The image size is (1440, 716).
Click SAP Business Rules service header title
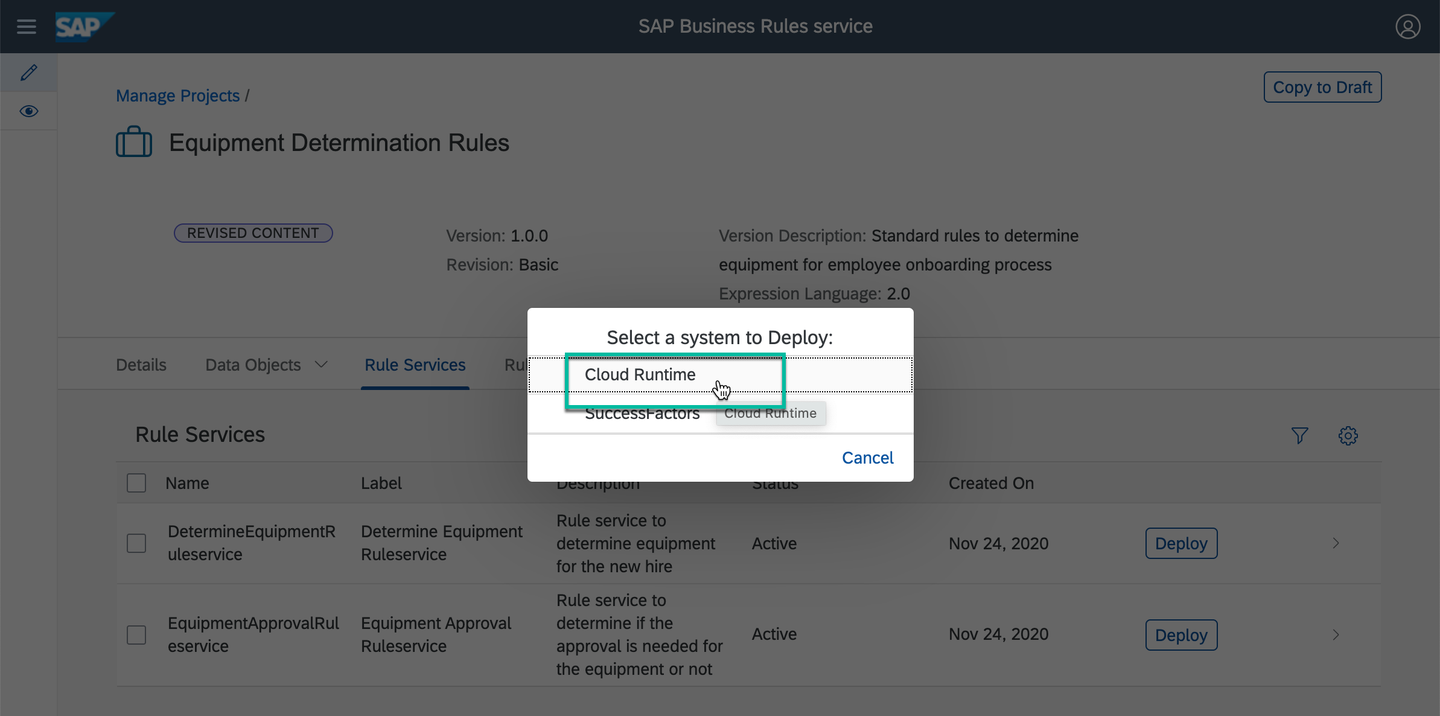(x=756, y=27)
